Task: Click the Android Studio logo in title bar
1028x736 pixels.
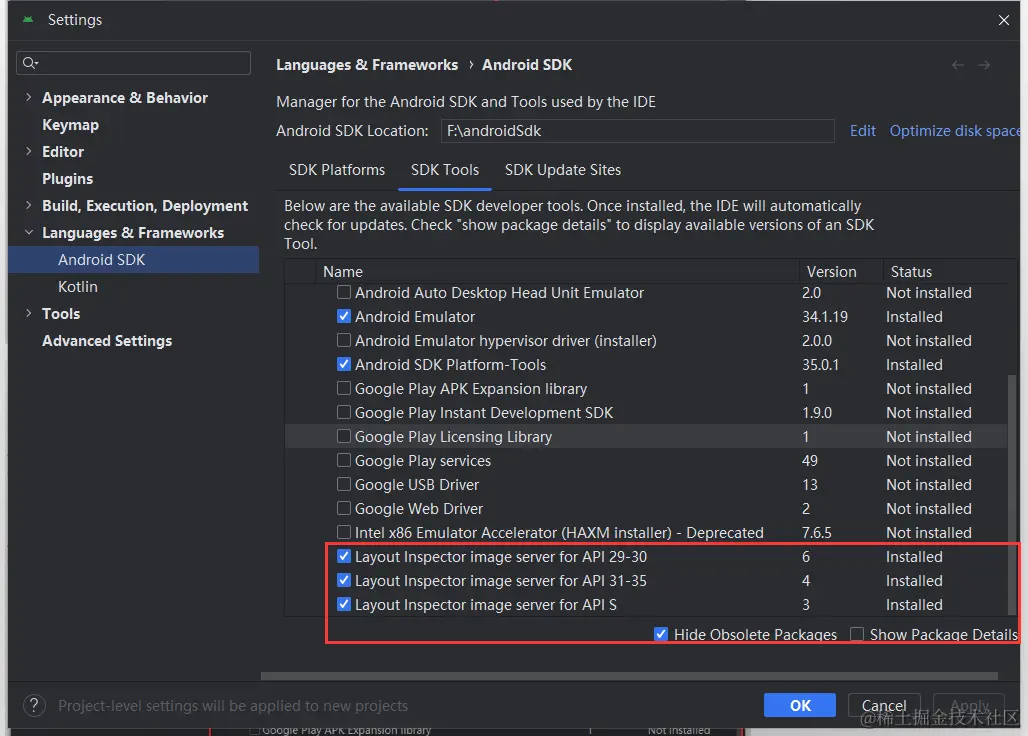Action: 28,20
